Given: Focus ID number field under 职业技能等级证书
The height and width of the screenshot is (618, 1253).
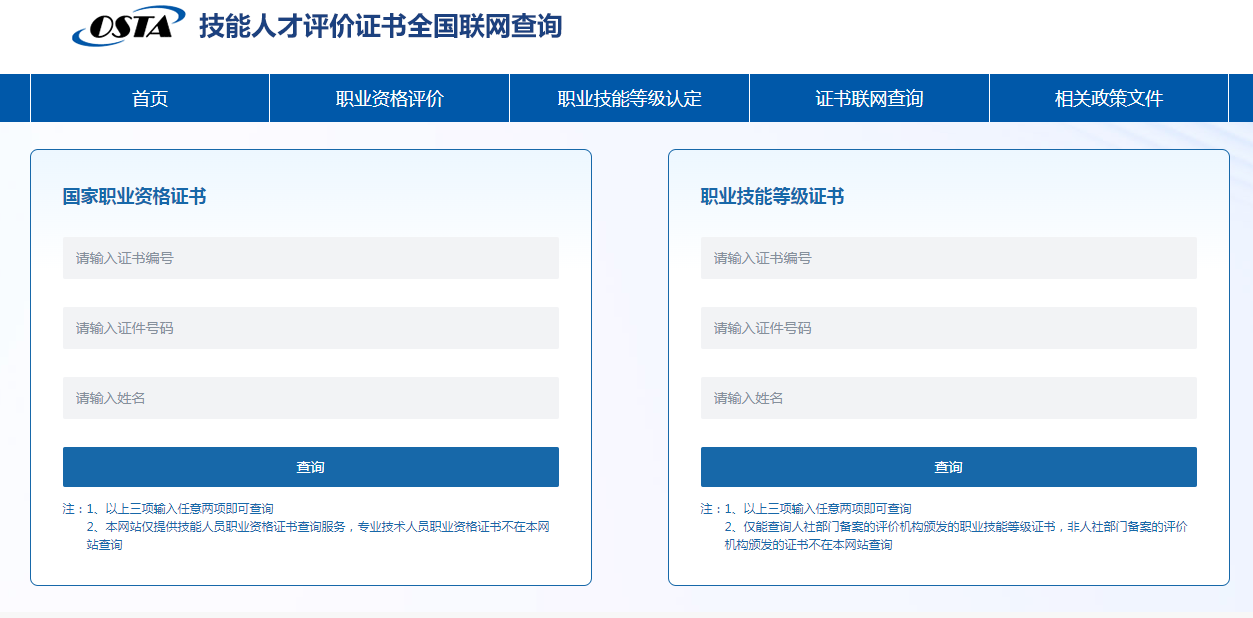Looking at the screenshot, I should click(x=948, y=328).
